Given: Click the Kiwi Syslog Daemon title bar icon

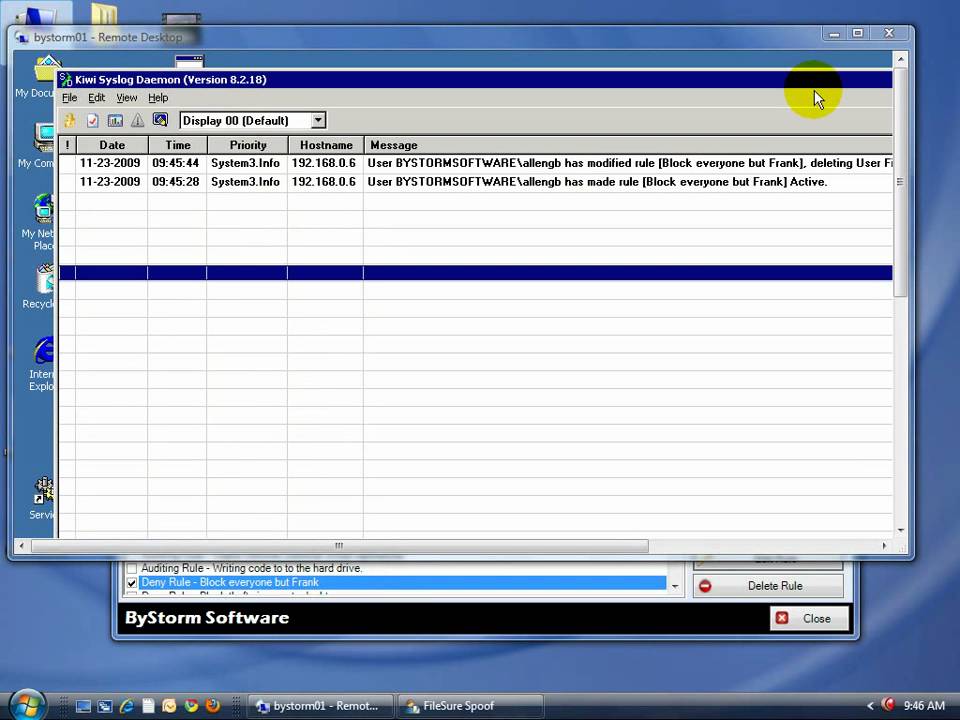Looking at the screenshot, I should (x=66, y=80).
